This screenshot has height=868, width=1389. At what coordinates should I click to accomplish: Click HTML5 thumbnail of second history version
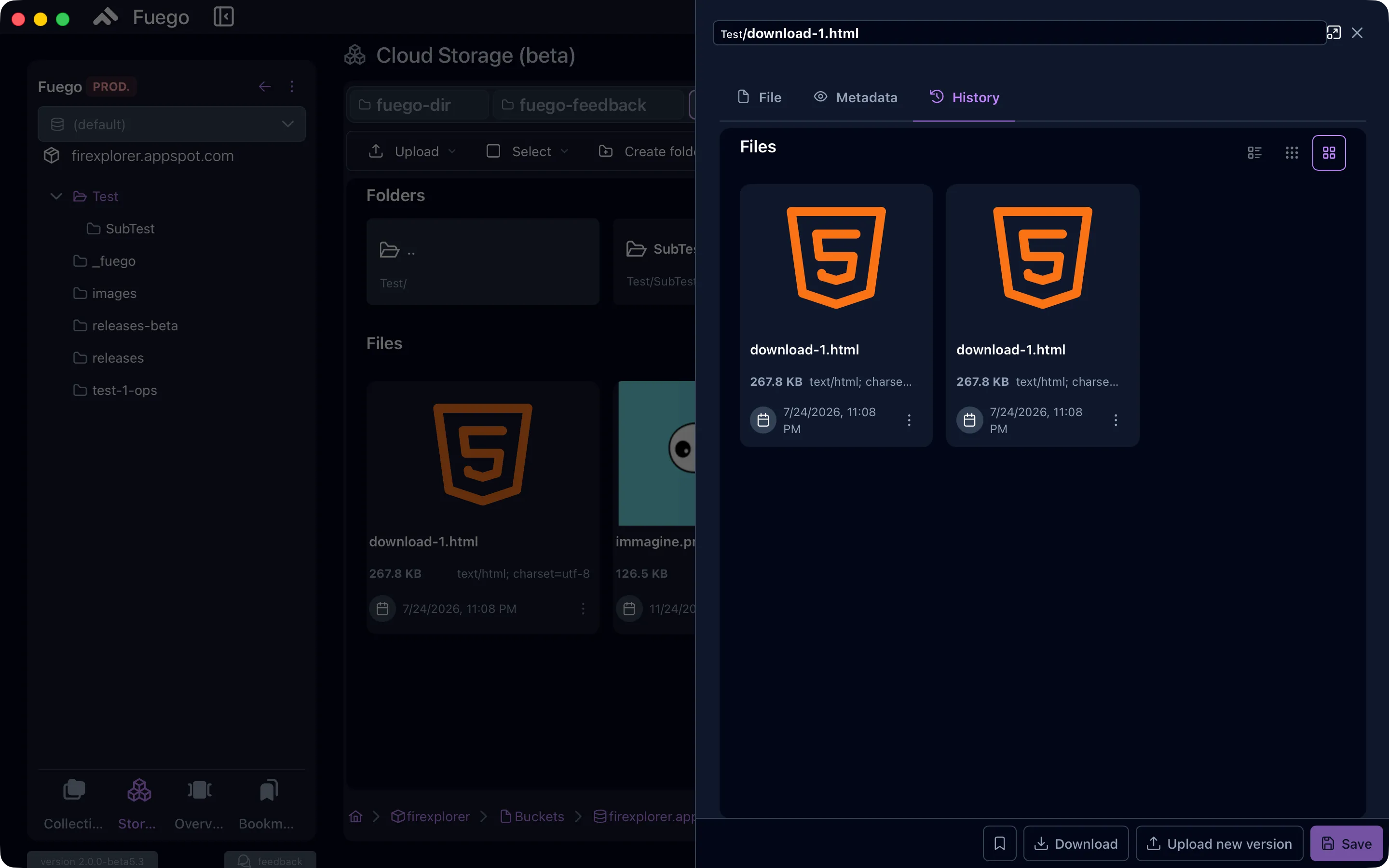click(x=1042, y=257)
